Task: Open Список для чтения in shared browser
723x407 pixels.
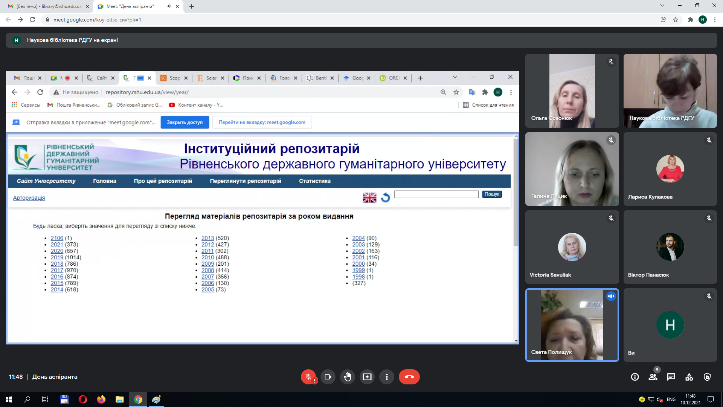Action: [488, 105]
